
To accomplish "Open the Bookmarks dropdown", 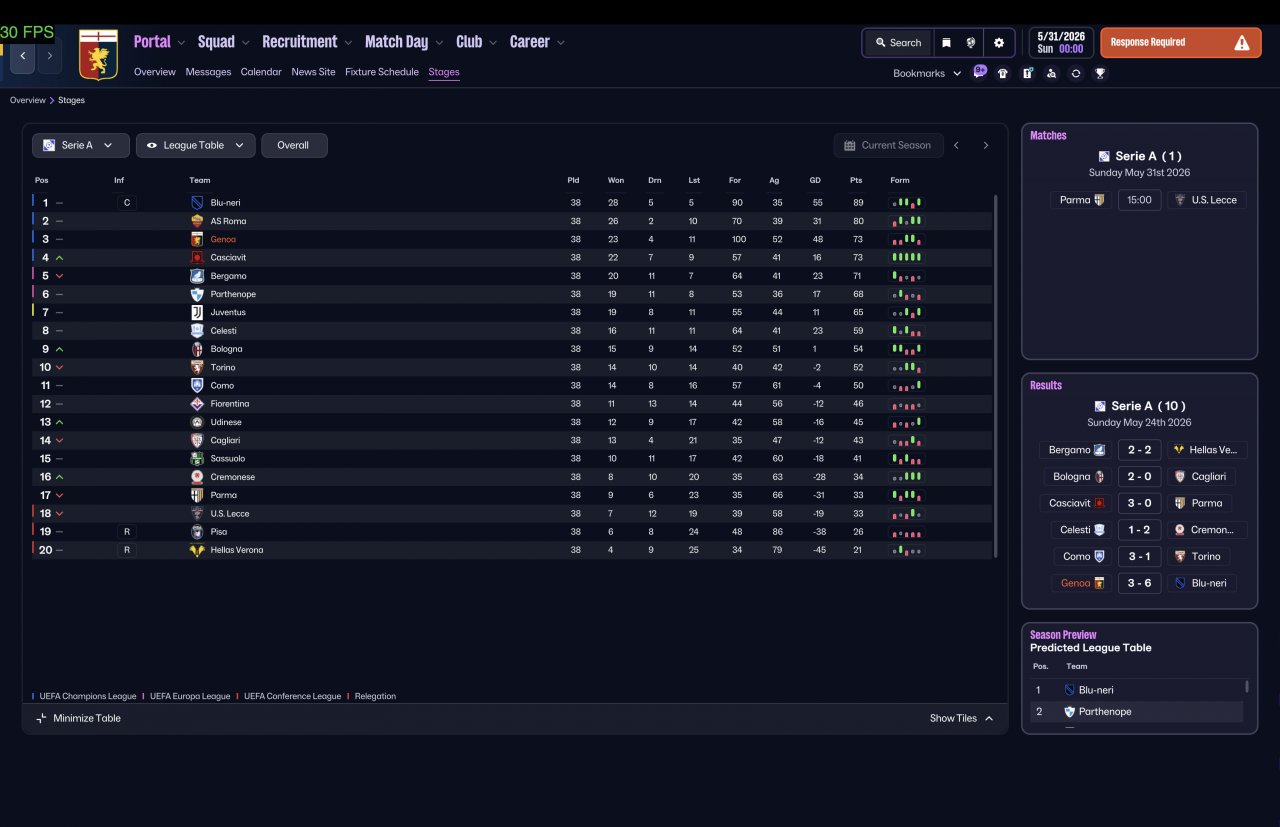I will 927,73.
